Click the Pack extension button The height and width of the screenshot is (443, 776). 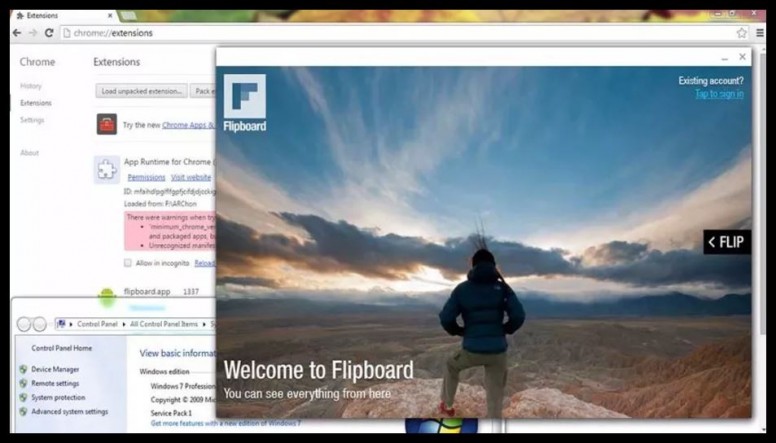(x=203, y=91)
